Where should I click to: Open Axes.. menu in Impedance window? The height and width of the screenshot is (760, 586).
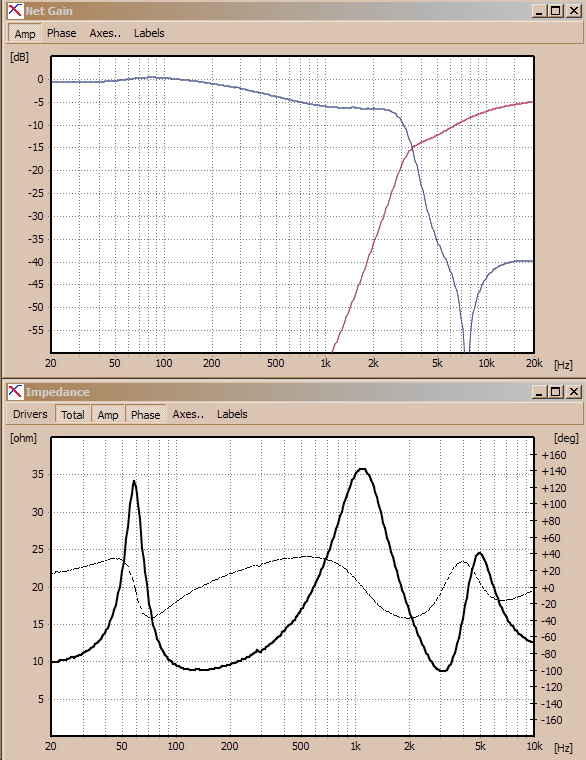(188, 414)
